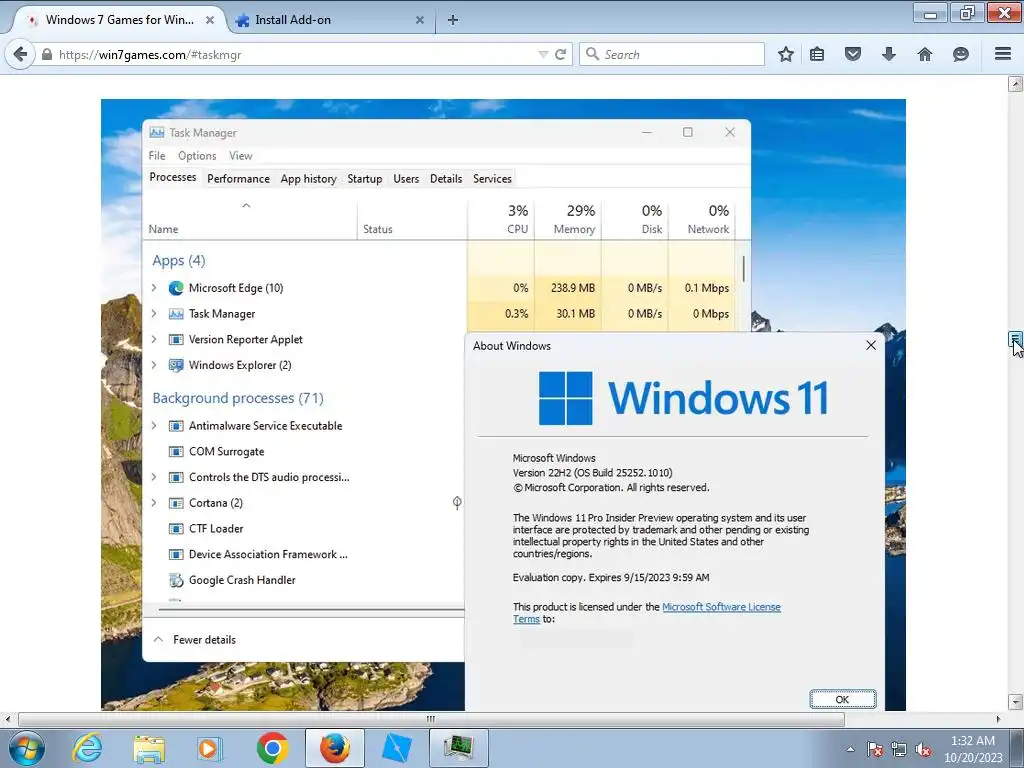Go to Firefox Home icon
Screen dimensions: 1024x768
[x=925, y=54]
